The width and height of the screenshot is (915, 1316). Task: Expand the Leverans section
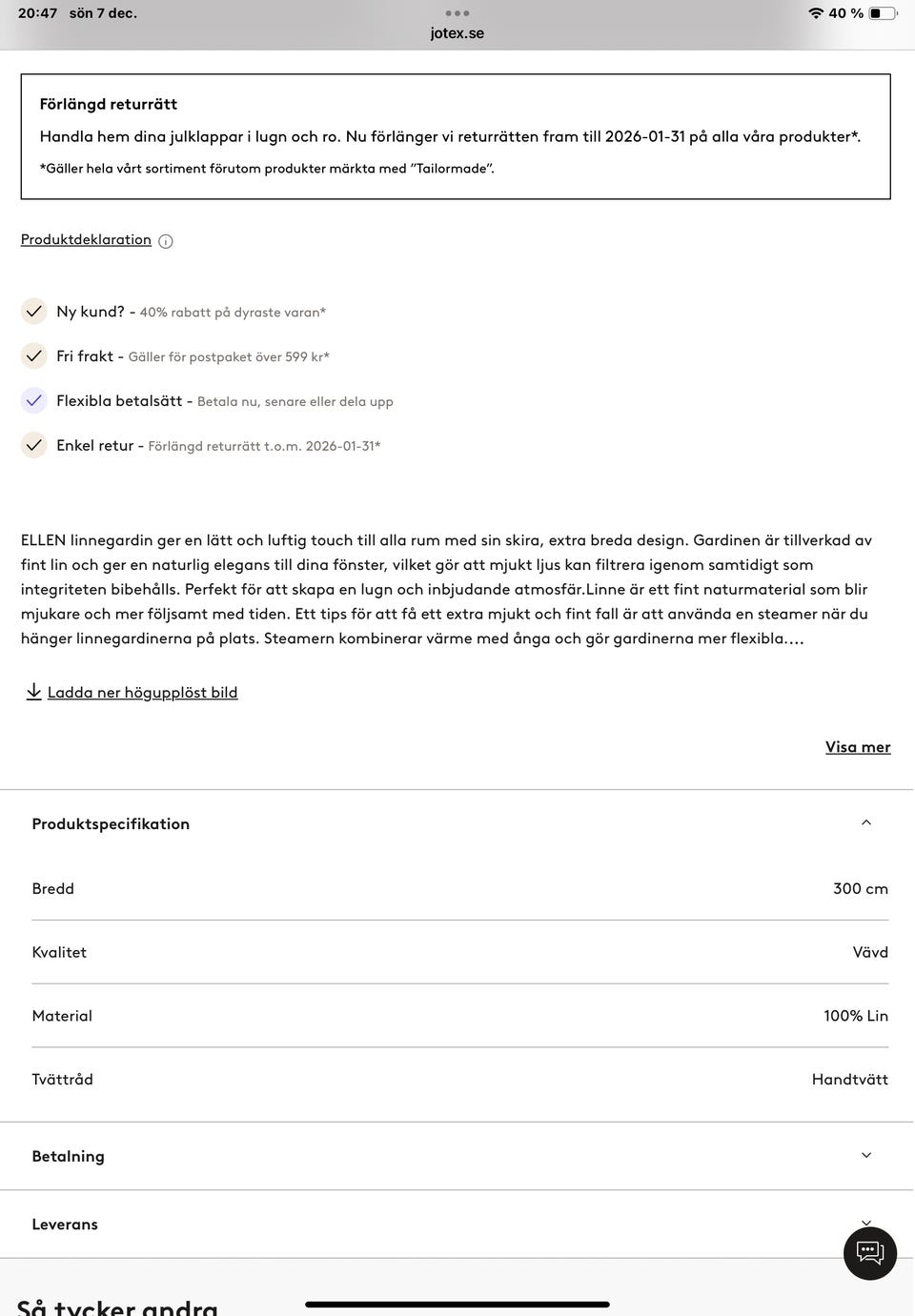tap(865, 1223)
